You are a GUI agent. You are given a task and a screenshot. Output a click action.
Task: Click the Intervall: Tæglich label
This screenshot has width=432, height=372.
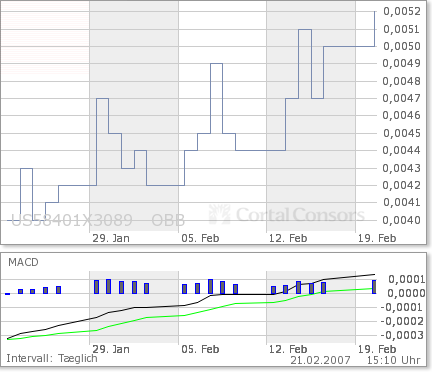(52, 359)
